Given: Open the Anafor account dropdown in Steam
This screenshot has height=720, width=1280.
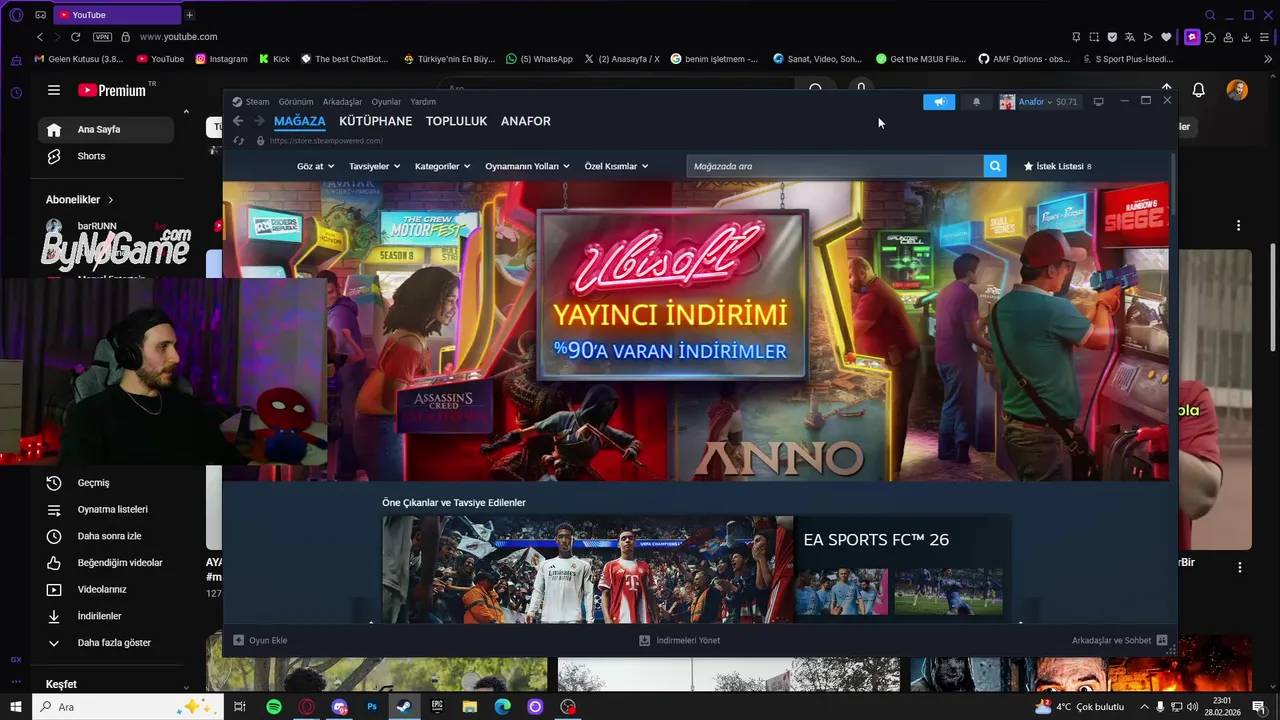Looking at the screenshot, I should pyautogui.click(x=1038, y=102).
